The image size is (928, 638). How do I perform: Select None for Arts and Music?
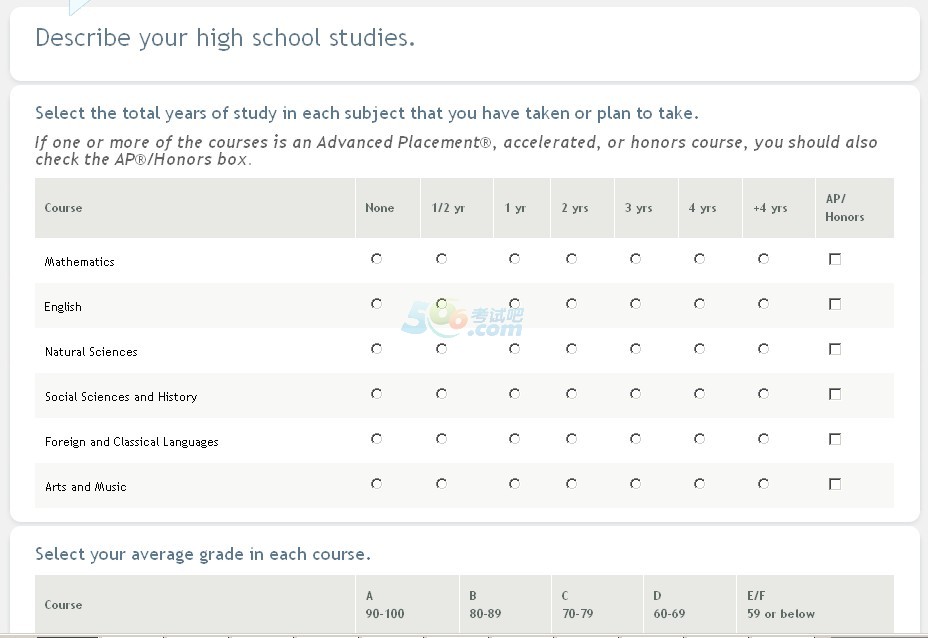[x=376, y=484]
